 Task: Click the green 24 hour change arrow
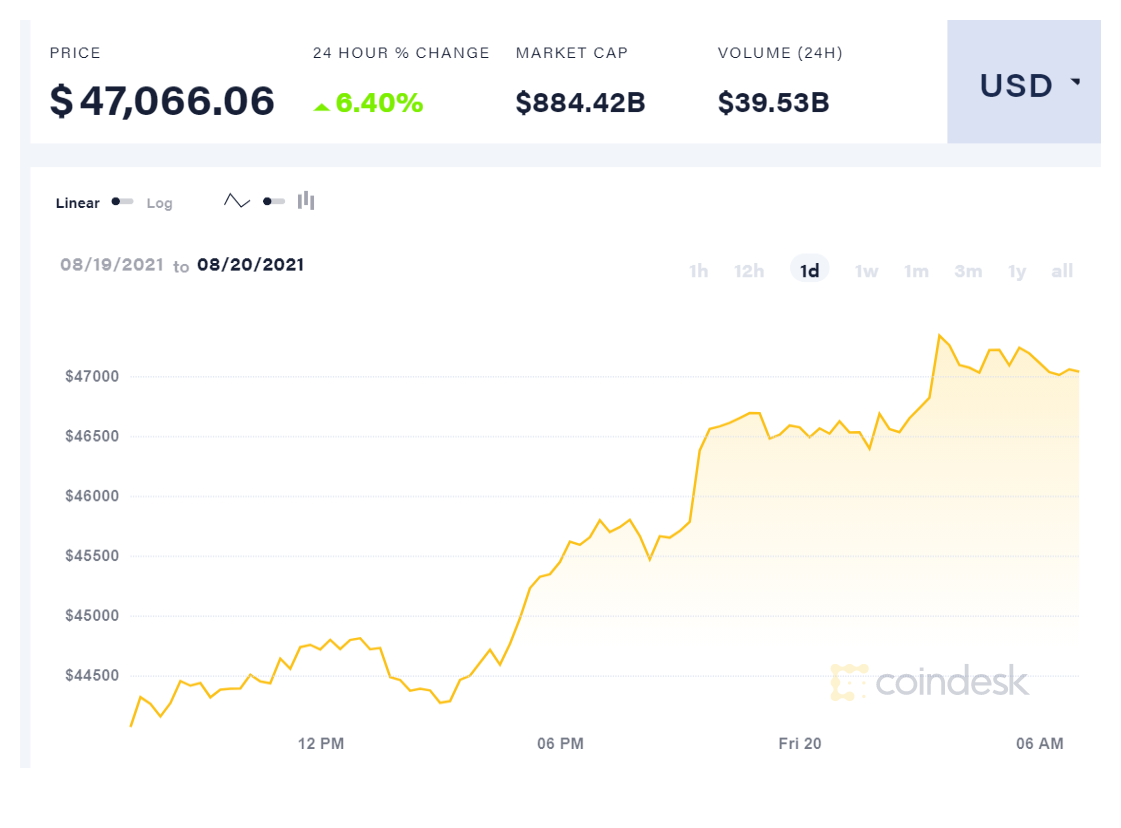point(321,105)
